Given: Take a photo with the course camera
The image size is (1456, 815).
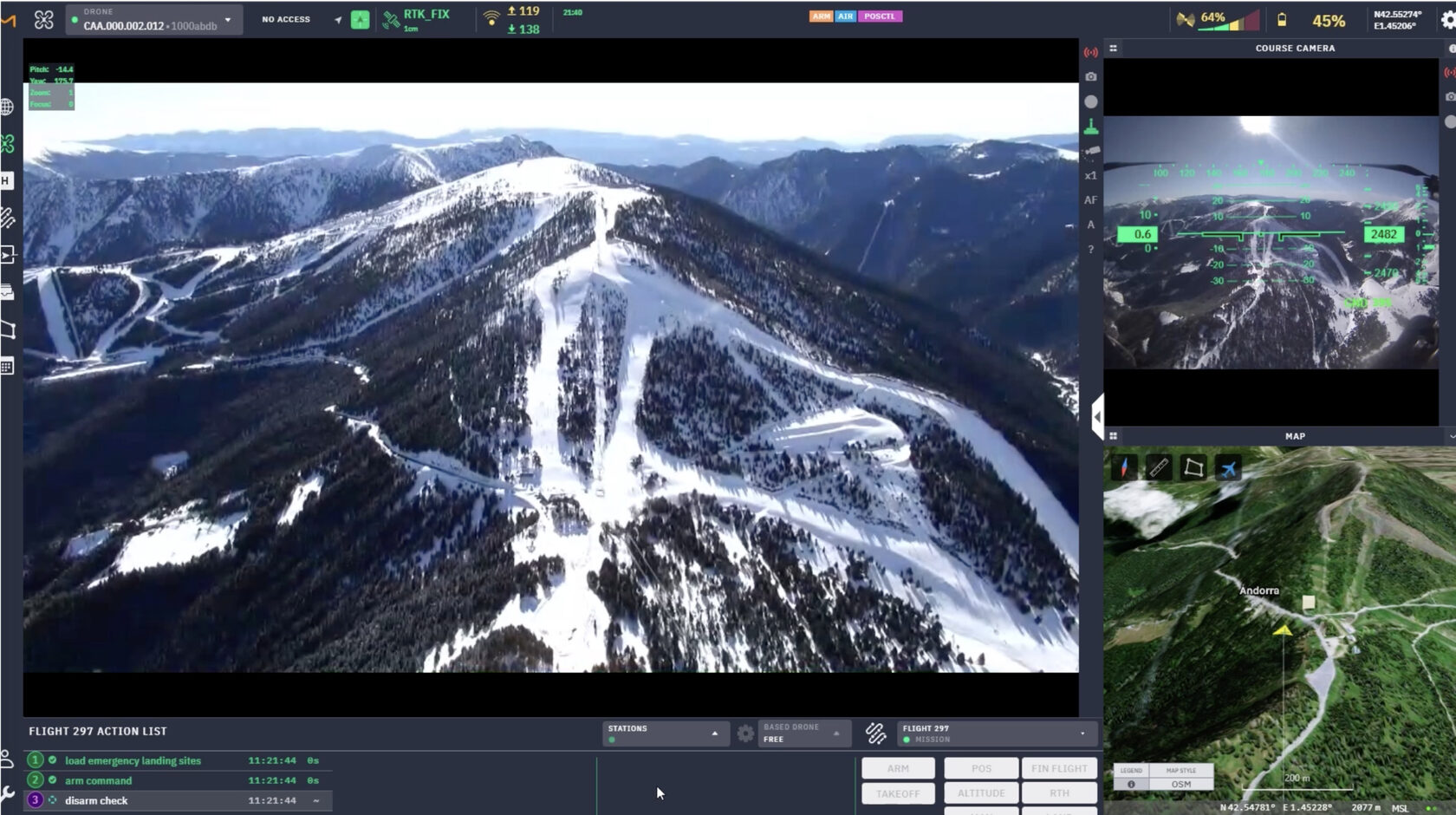Looking at the screenshot, I should (x=1091, y=76).
